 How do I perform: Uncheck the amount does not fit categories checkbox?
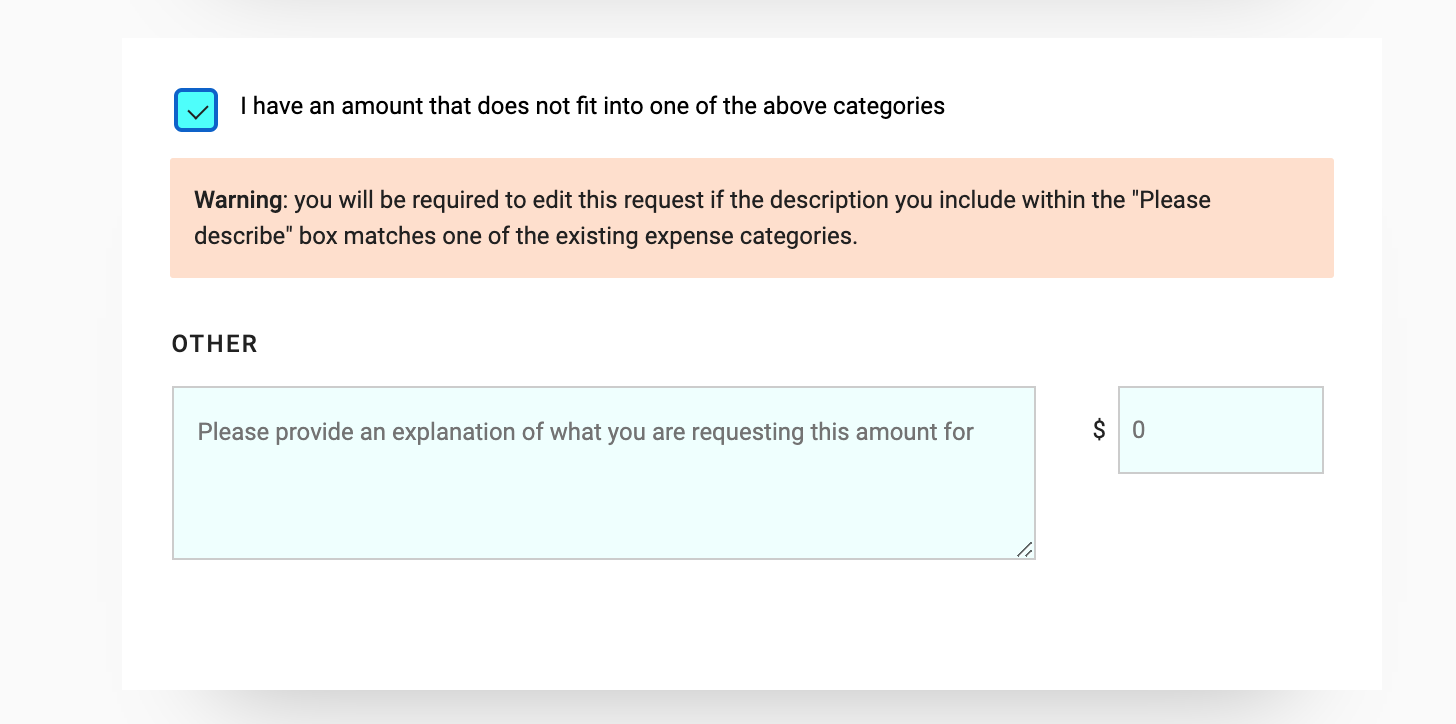click(196, 110)
